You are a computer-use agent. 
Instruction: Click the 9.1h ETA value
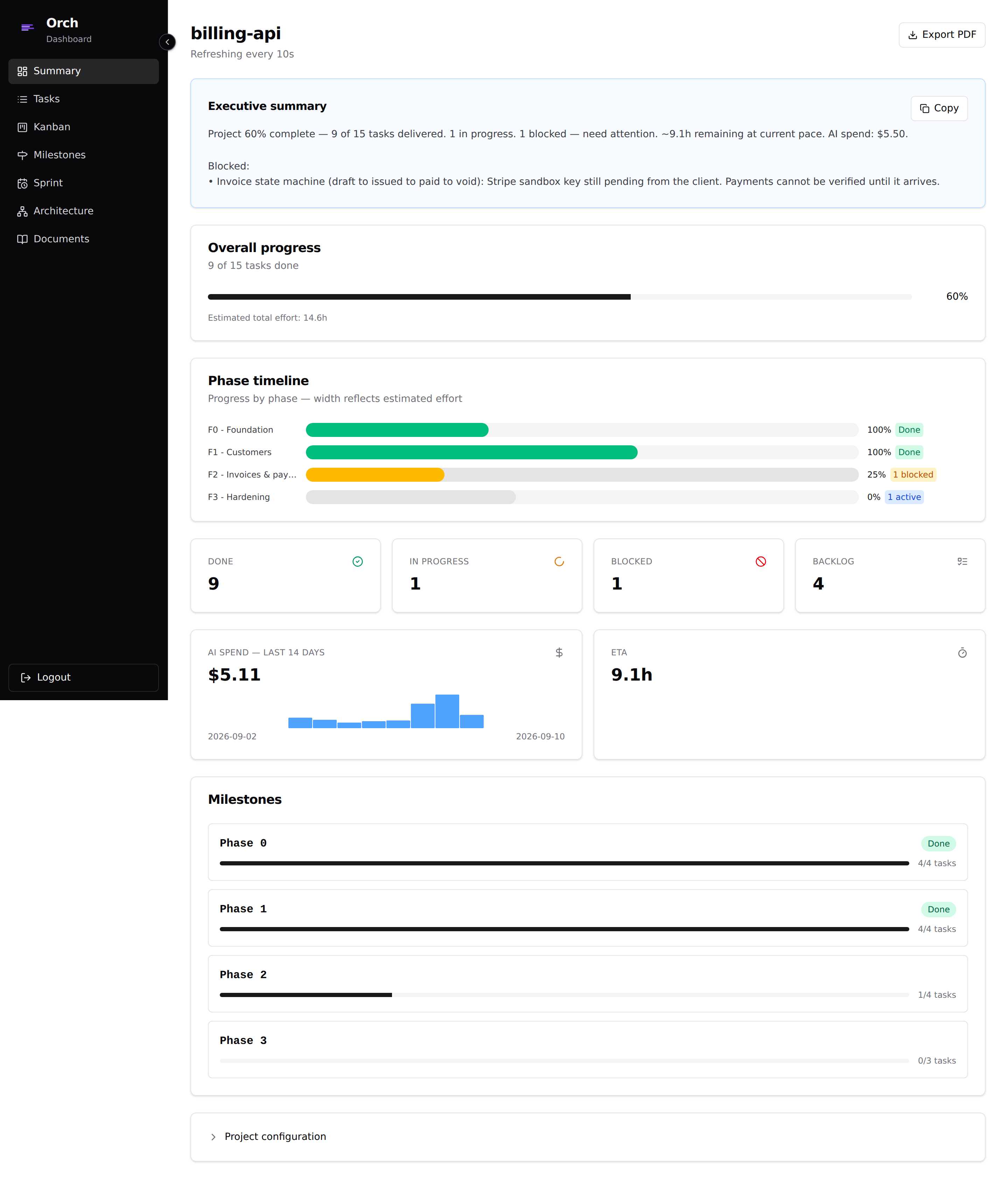point(631,675)
